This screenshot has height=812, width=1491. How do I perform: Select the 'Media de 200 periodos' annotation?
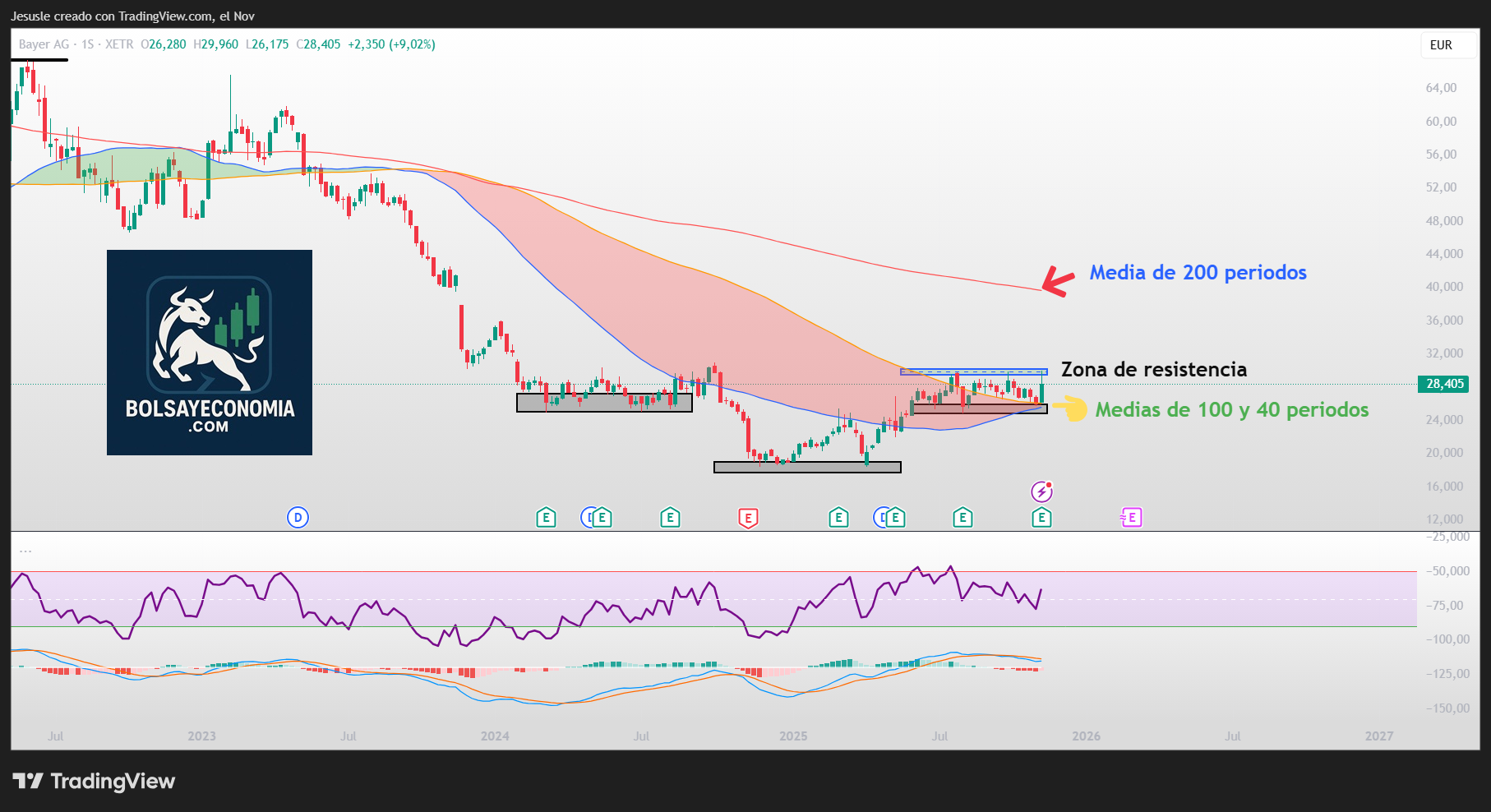click(x=1198, y=273)
